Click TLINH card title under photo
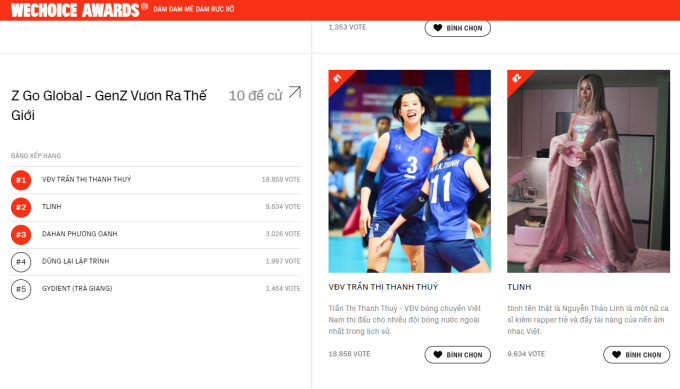Image resolution: width=680 pixels, height=389 pixels. pyautogui.click(x=519, y=287)
